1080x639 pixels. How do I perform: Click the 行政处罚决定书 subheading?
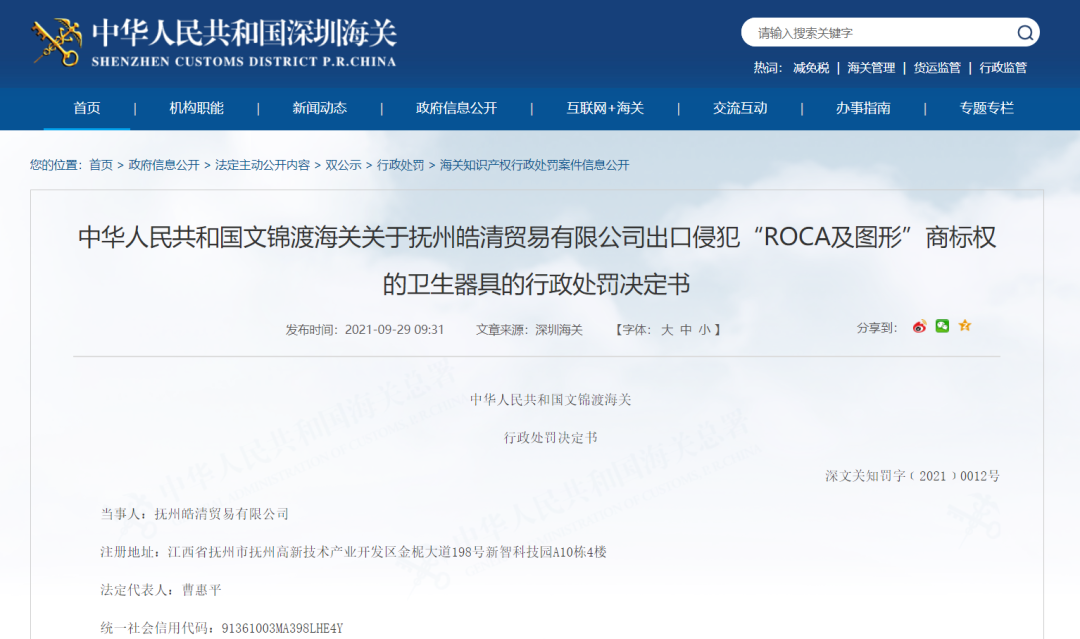tap(550, 438)
